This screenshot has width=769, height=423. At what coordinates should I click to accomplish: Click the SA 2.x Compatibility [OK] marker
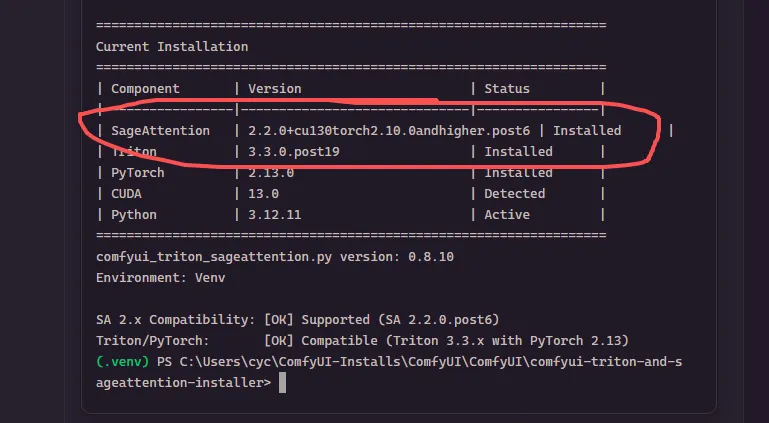point(279,320)
